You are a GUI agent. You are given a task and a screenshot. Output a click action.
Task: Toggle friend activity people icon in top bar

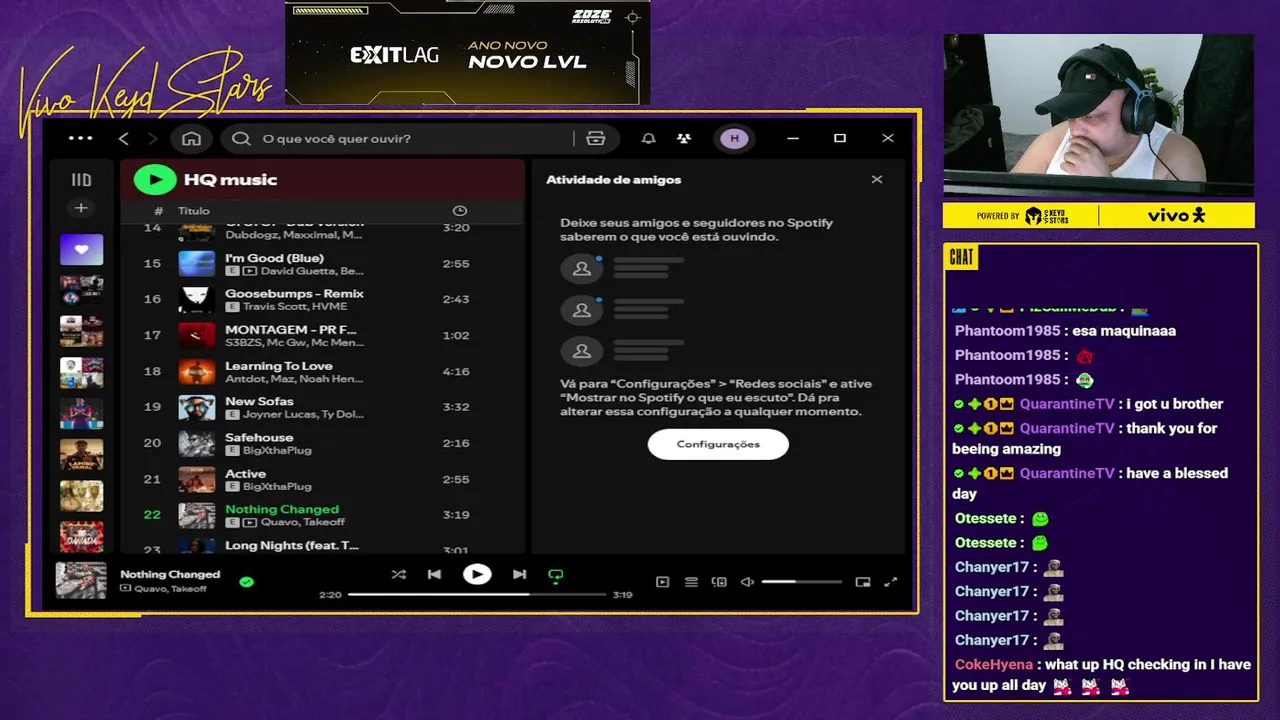[x=683, y=138]
